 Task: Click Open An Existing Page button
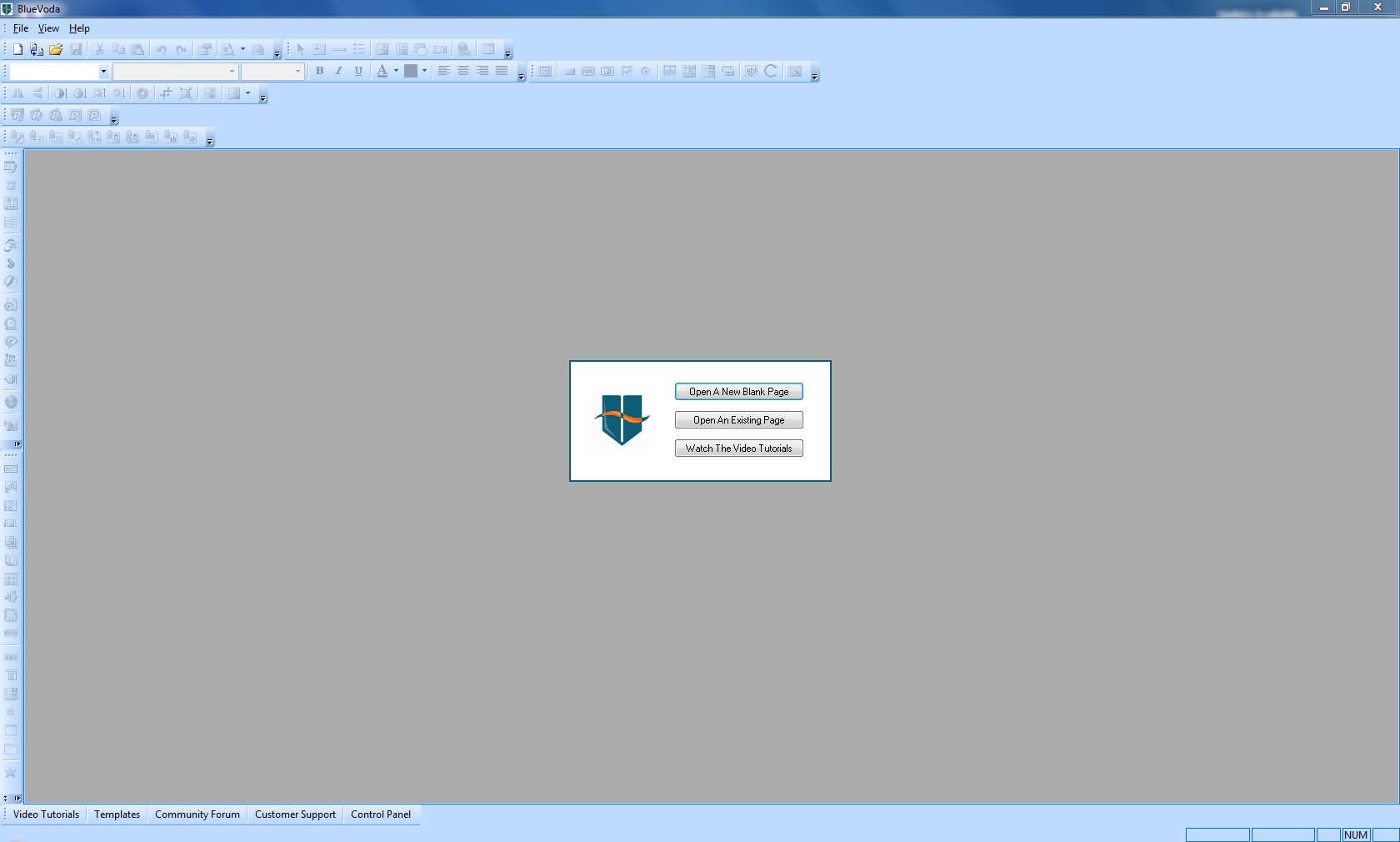739,420
